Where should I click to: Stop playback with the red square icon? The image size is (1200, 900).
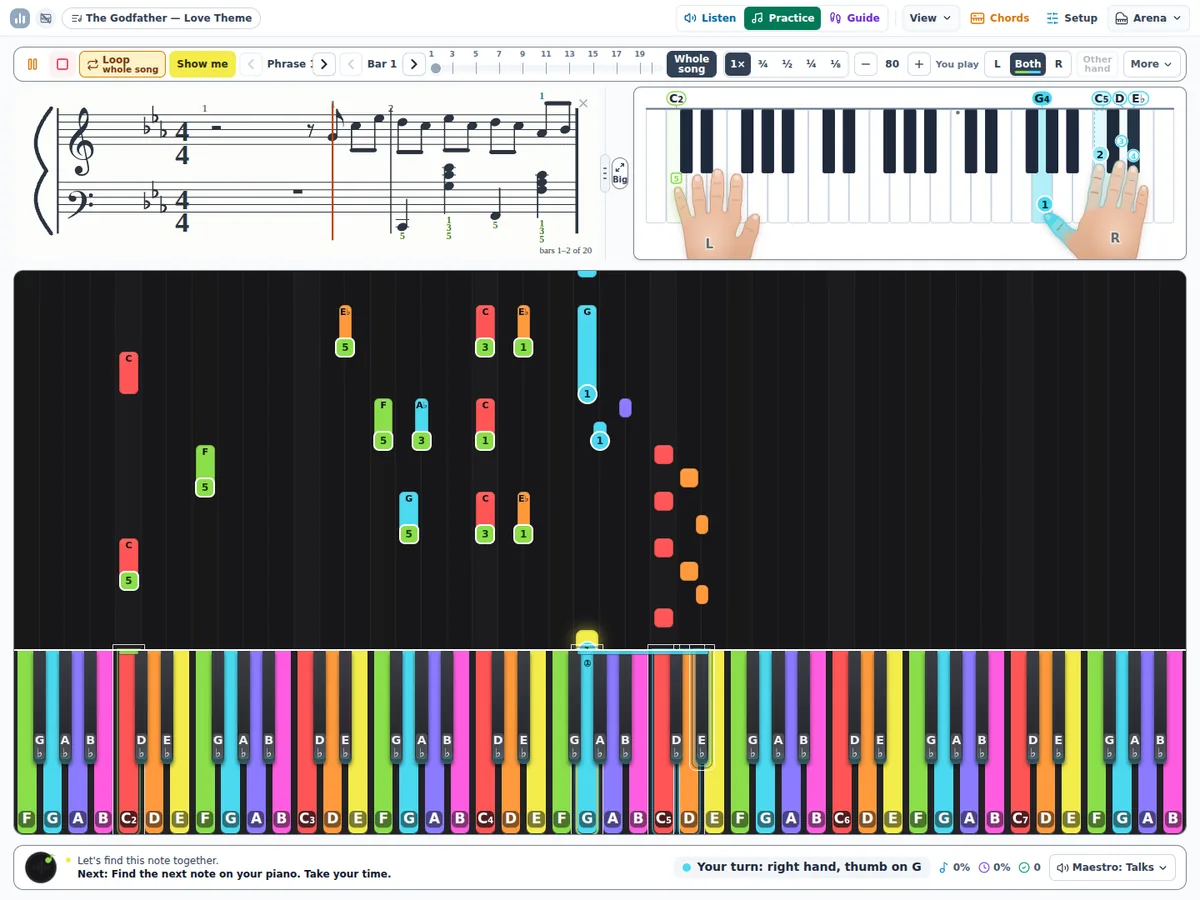click(62, 64)
